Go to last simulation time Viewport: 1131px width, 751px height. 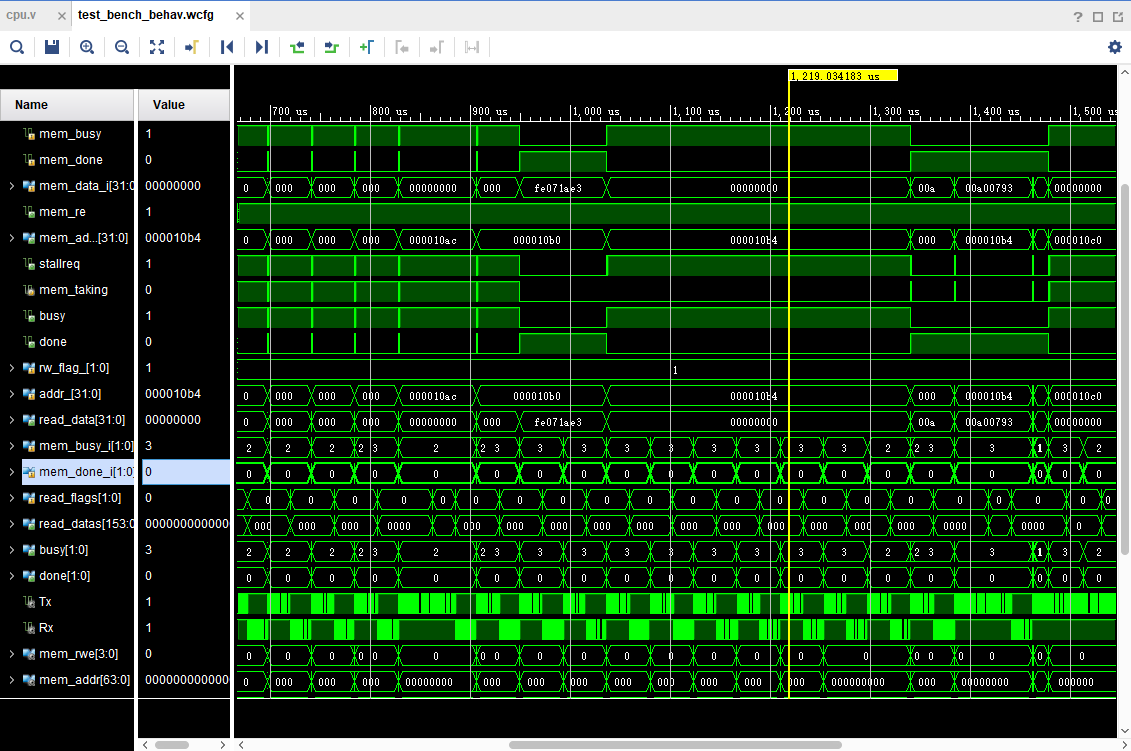262,48
